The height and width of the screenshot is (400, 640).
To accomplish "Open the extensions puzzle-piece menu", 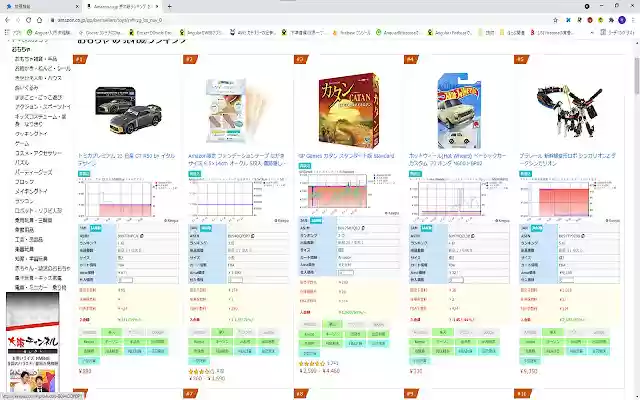I will point(611,20).
